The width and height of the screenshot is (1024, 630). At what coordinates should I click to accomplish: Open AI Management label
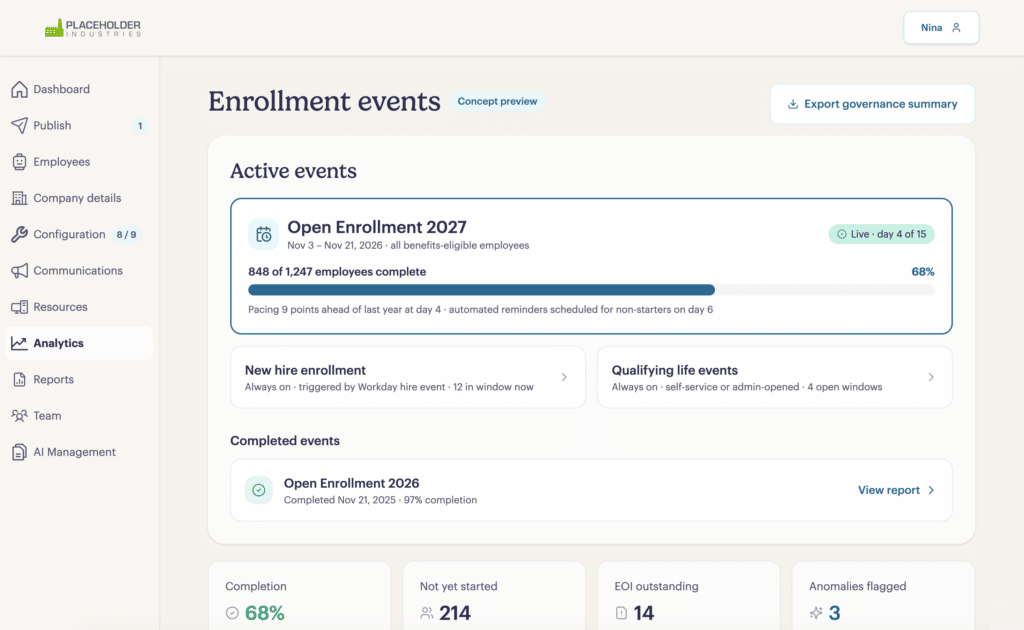74,452
